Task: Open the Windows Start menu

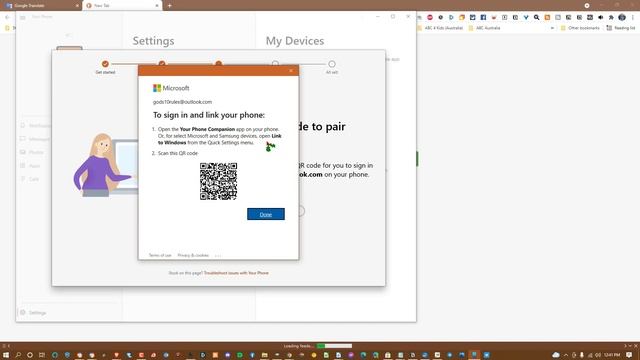Action: [x=6, y=355]
